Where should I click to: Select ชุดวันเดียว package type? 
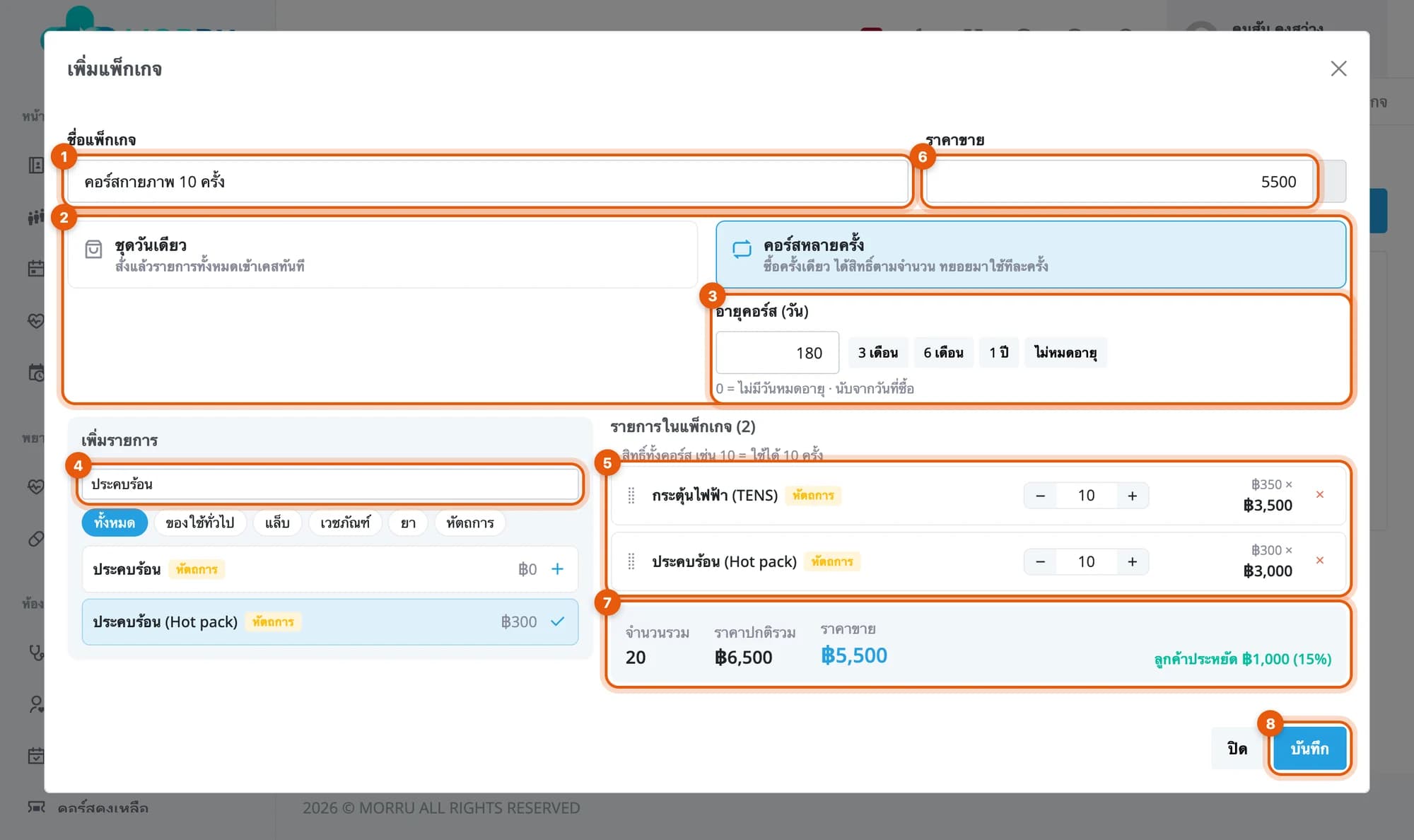tap(382, 255)
